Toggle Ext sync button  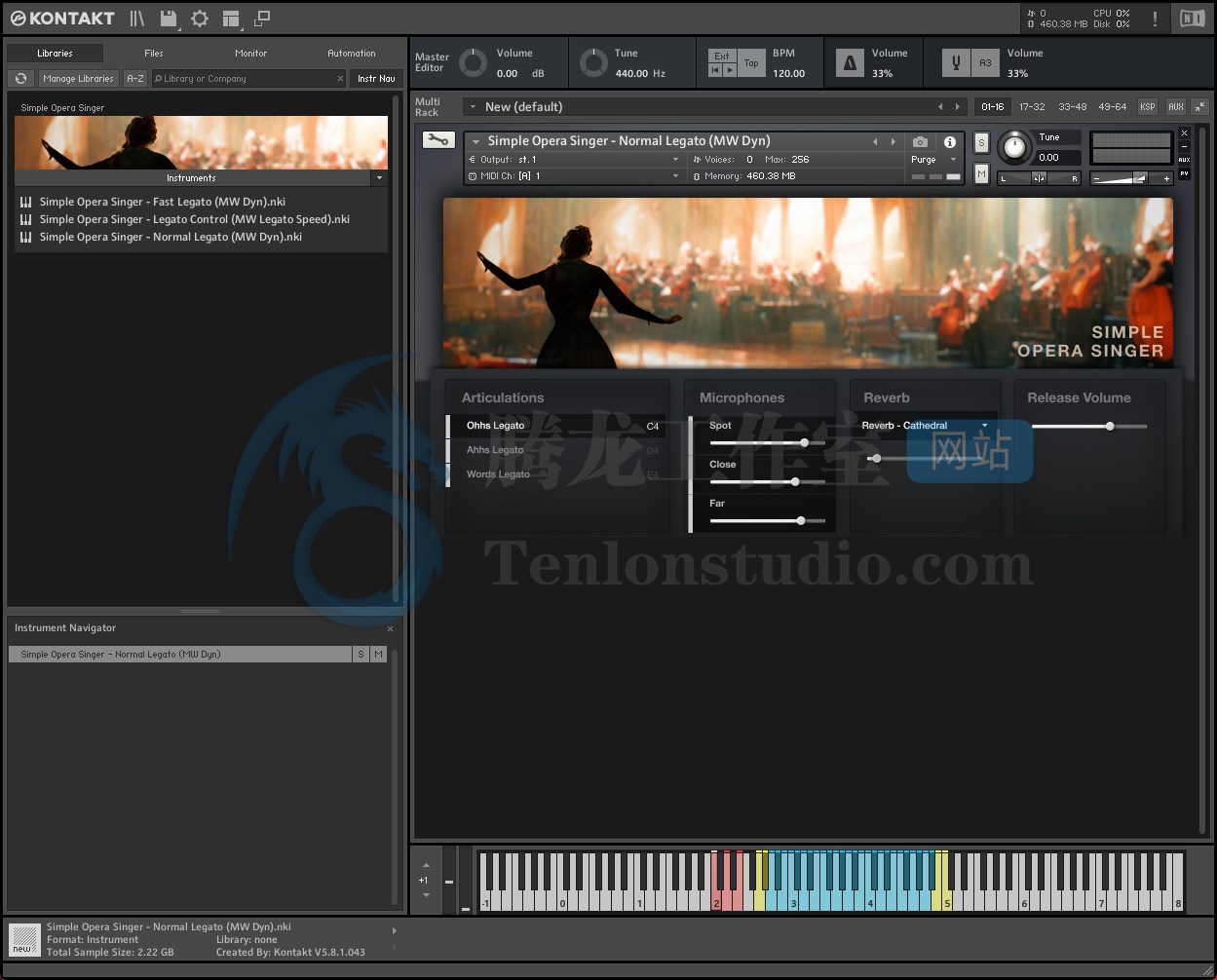(x=722, y=56)
